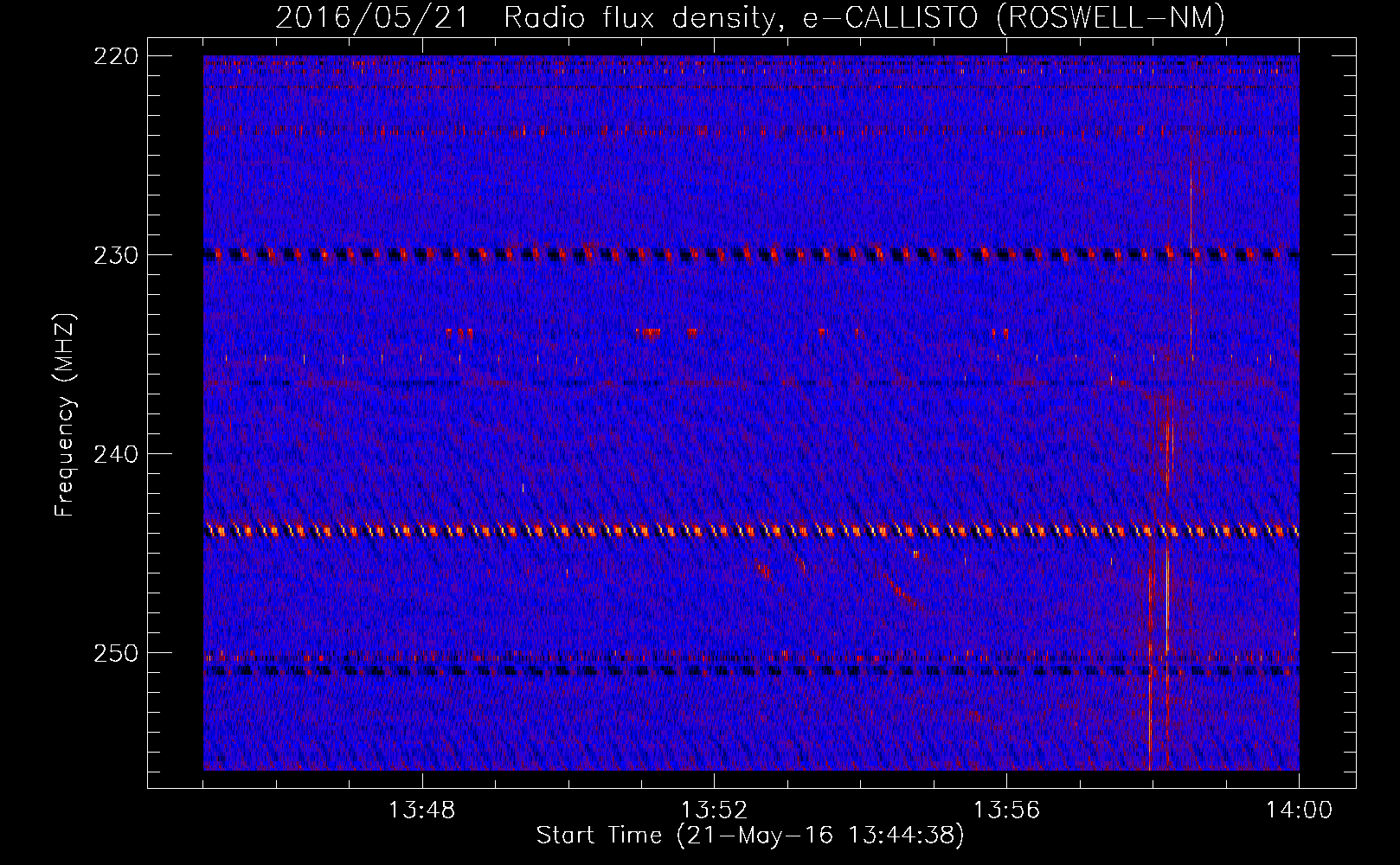Click the "Frequency (MHZ)" axis label
1400x865 pixels.
[65, 414]
